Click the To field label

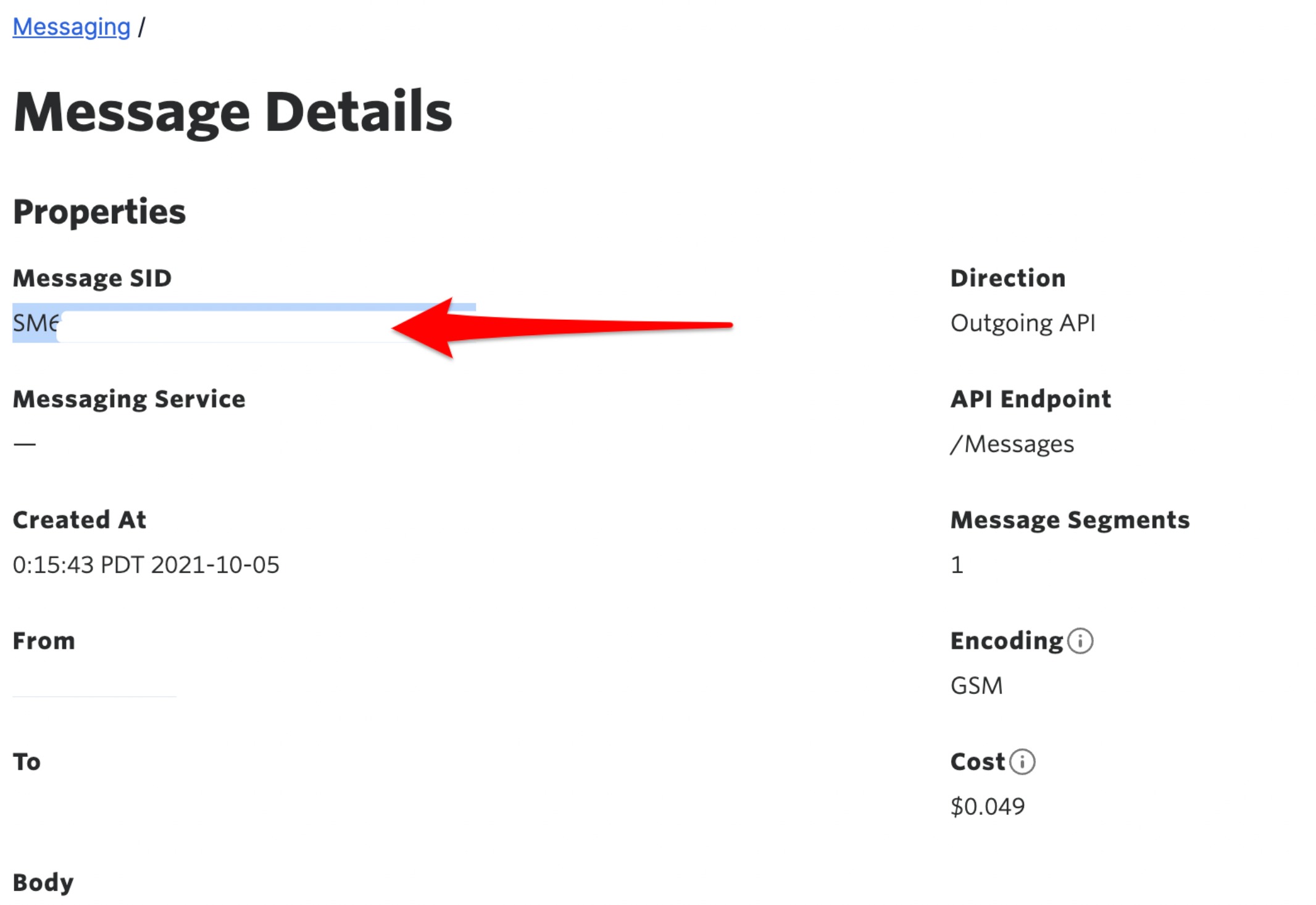coord(27,762)
